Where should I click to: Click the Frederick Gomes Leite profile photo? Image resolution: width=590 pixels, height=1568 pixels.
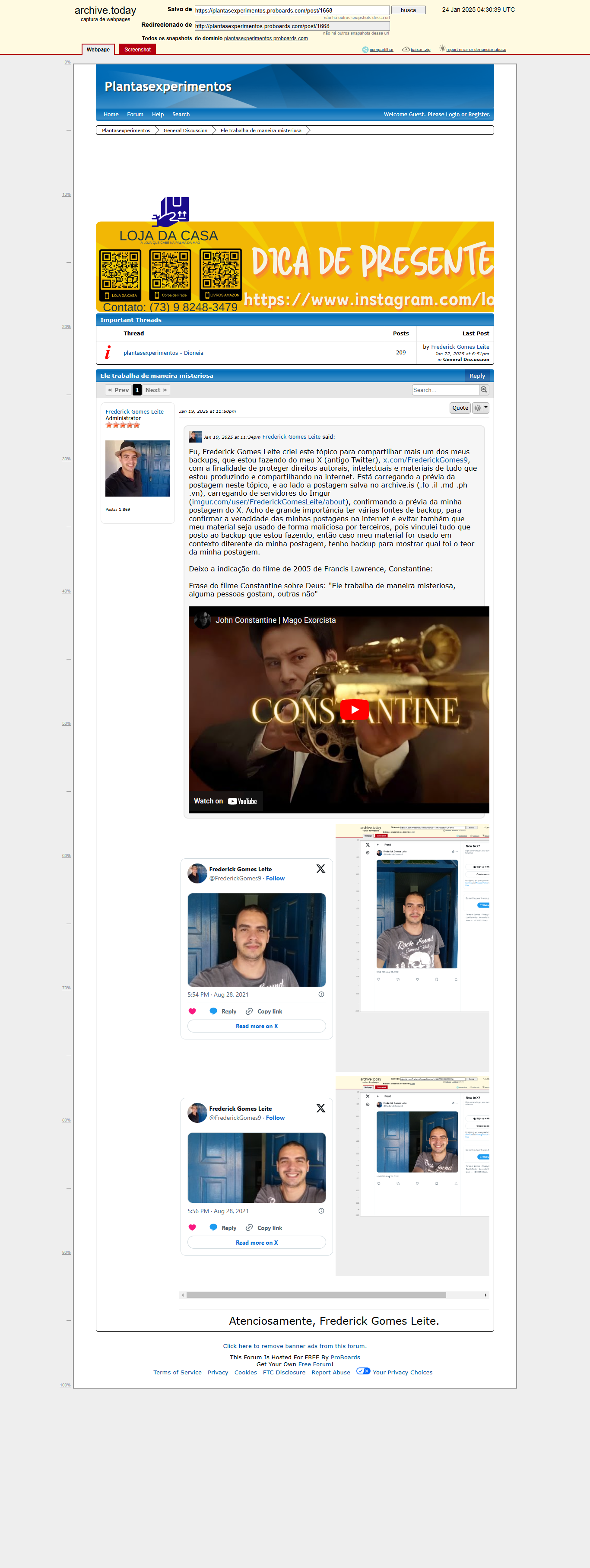pos(137,468)
